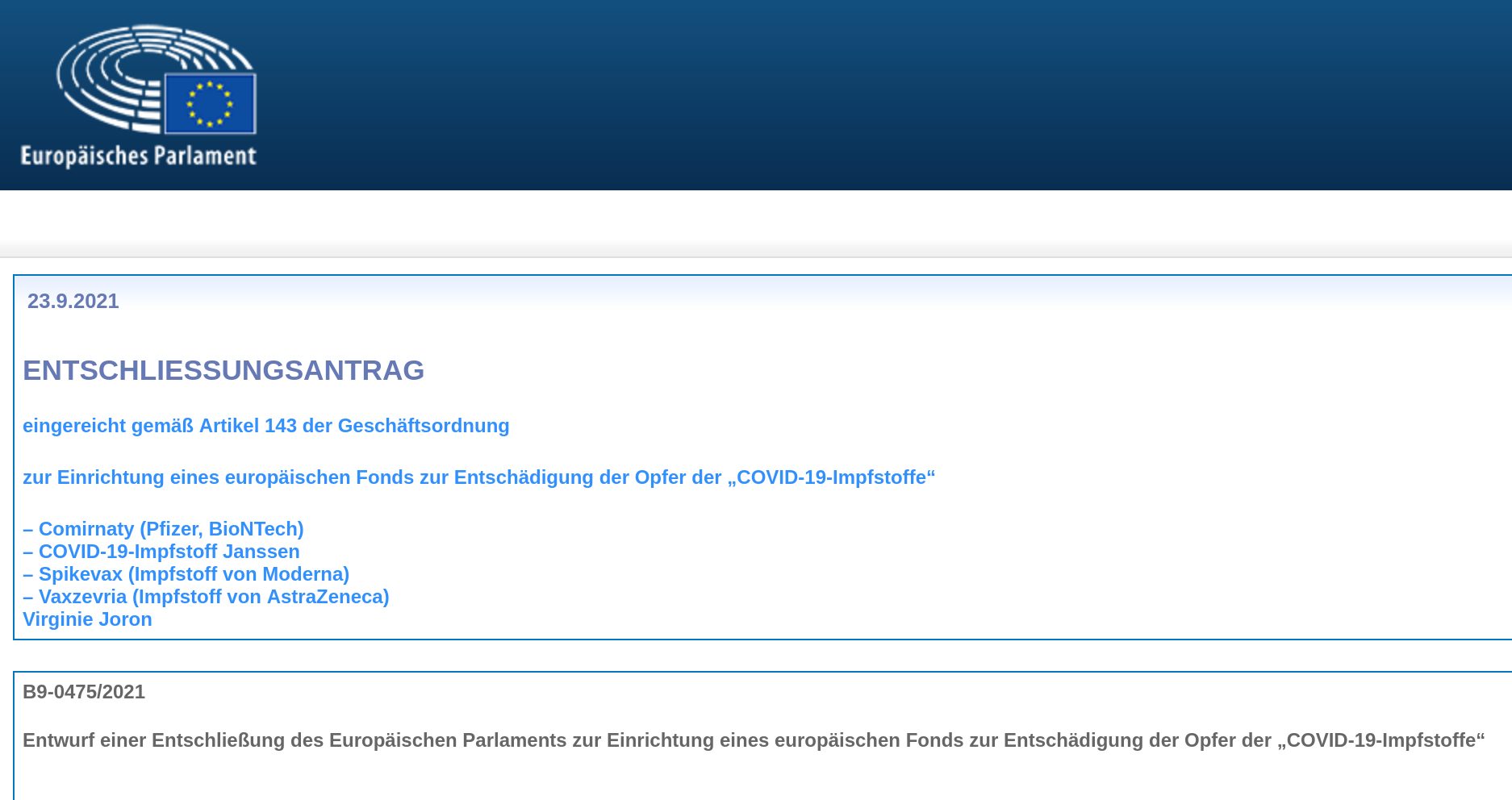Click the European Parliament hemicycle logo
Image resolution: width=1512 pixels, height=800 pixels.
157,79
